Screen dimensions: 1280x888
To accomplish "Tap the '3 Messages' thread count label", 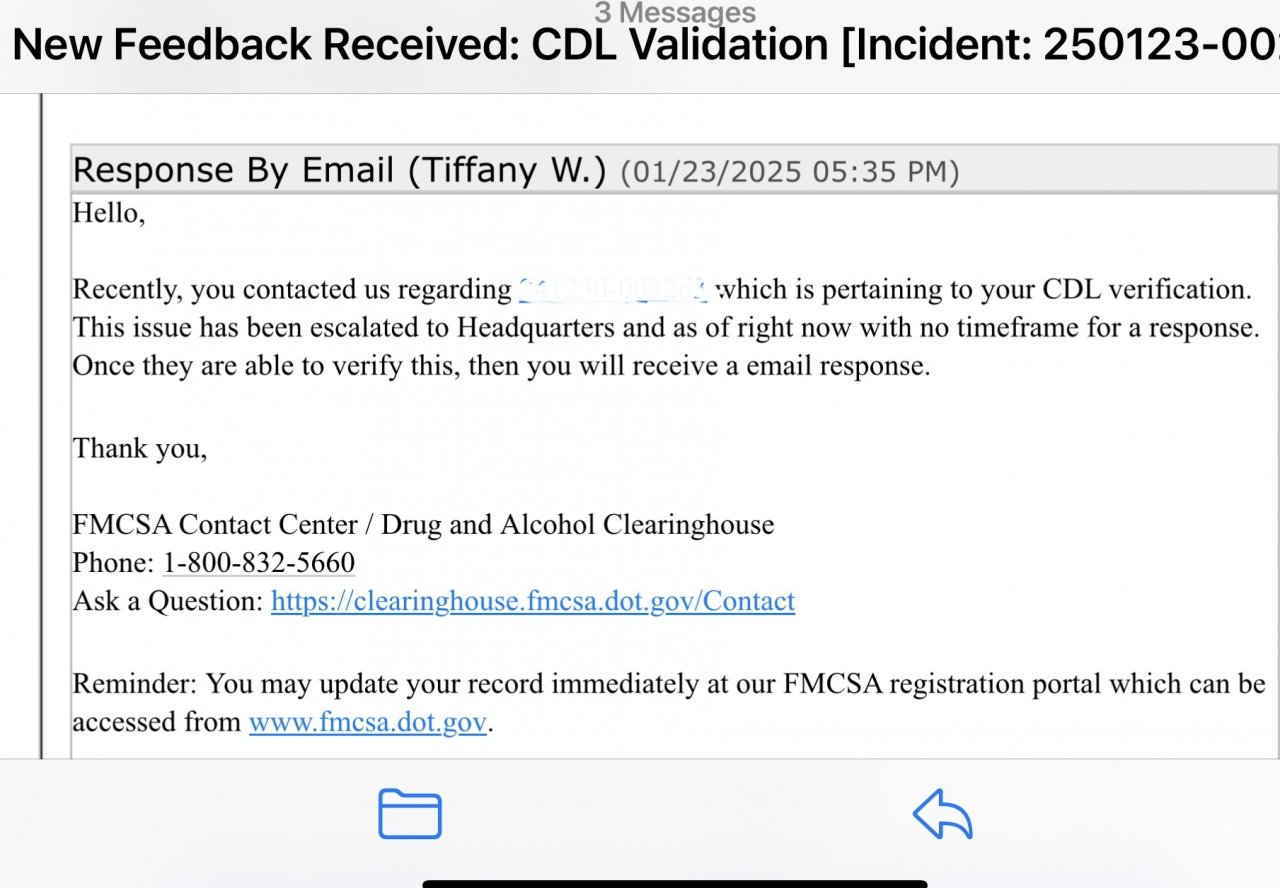I will click(x=675, y=13).
